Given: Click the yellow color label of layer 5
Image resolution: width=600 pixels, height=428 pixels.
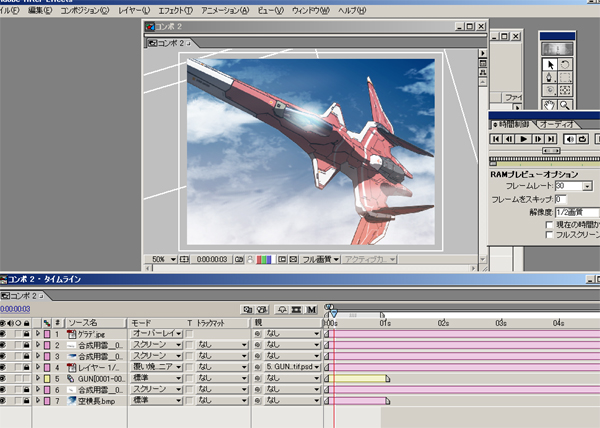Looking at the screenshot, I should [x=47, y=379].
